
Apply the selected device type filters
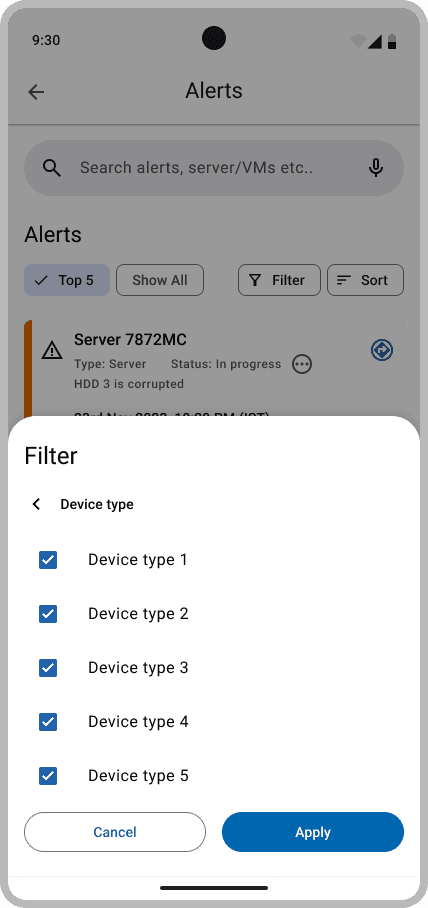[x=313, y=832]
